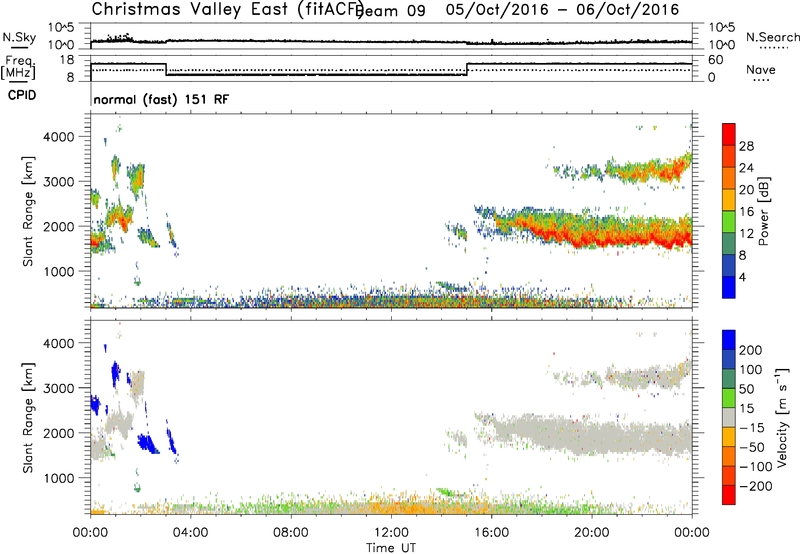Click the 'Nave' legend label
This screenshot has height=554, width=800.
pos(760,70)
